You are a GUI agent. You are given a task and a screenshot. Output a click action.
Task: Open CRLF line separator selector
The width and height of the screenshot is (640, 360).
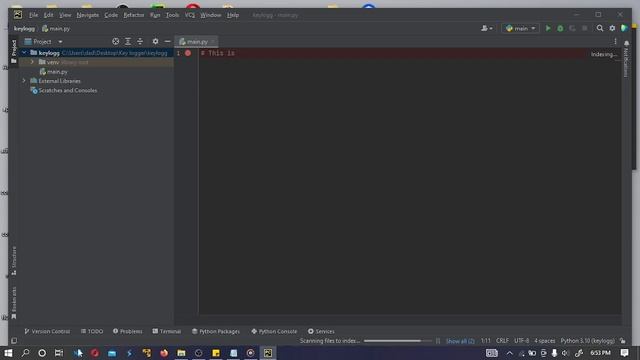coord(502,341)
